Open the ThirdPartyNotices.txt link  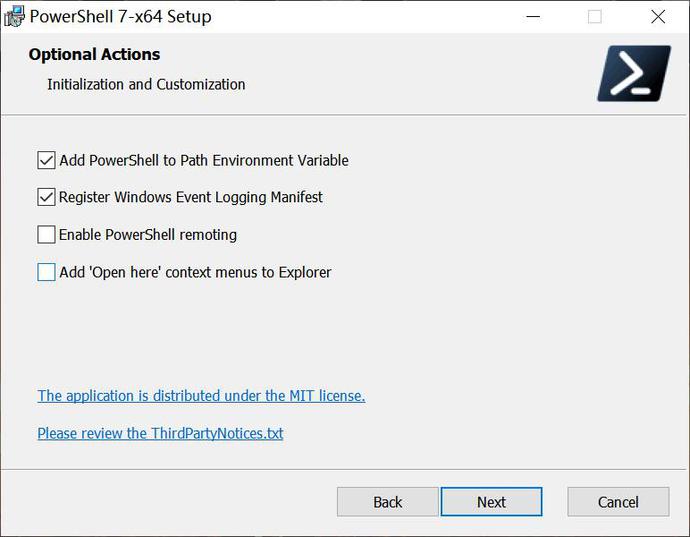(x=160, y=433)
